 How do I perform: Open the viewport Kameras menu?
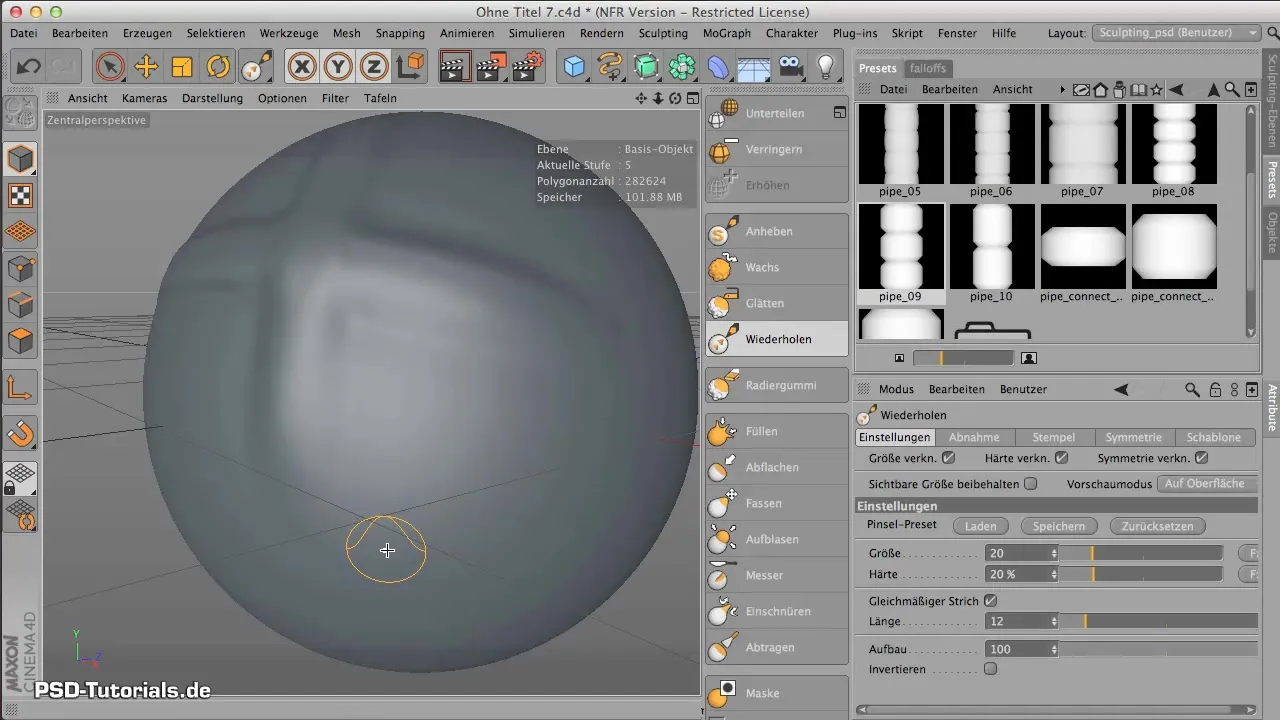tap(144, 98)
